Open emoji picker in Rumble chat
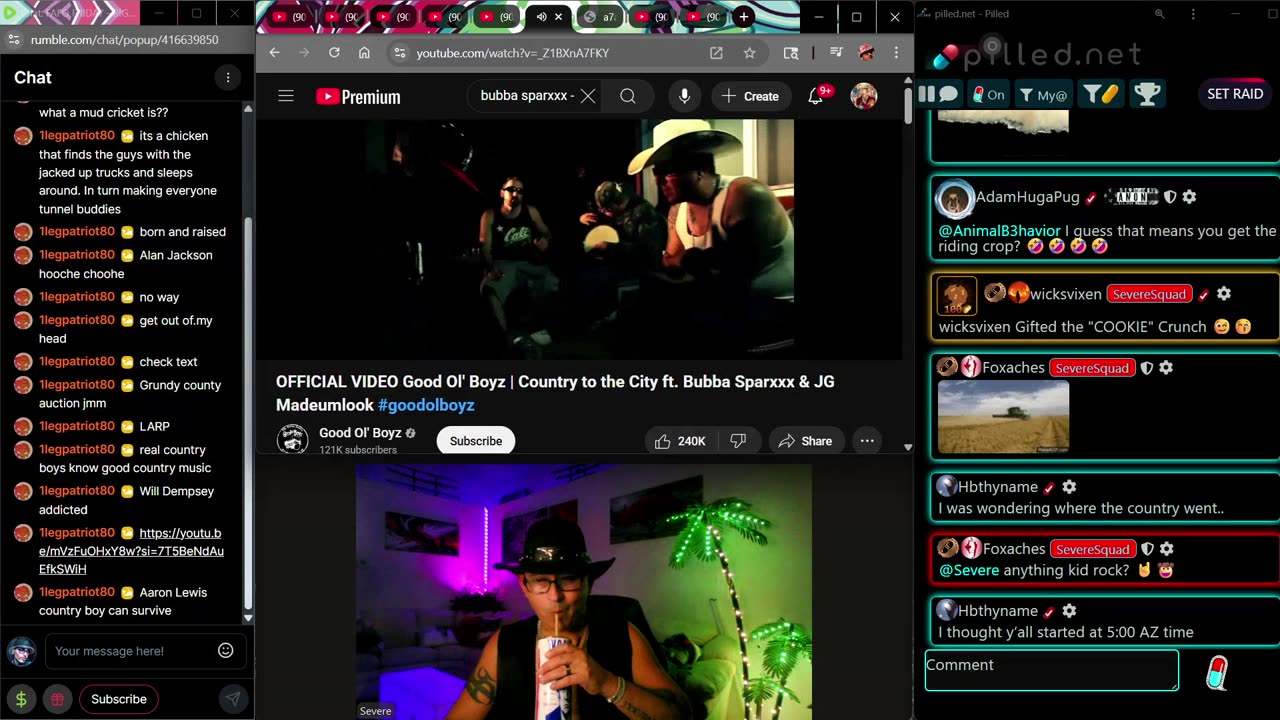Image resolution: width=1280 pixels, height=720 pixels. 226,651
